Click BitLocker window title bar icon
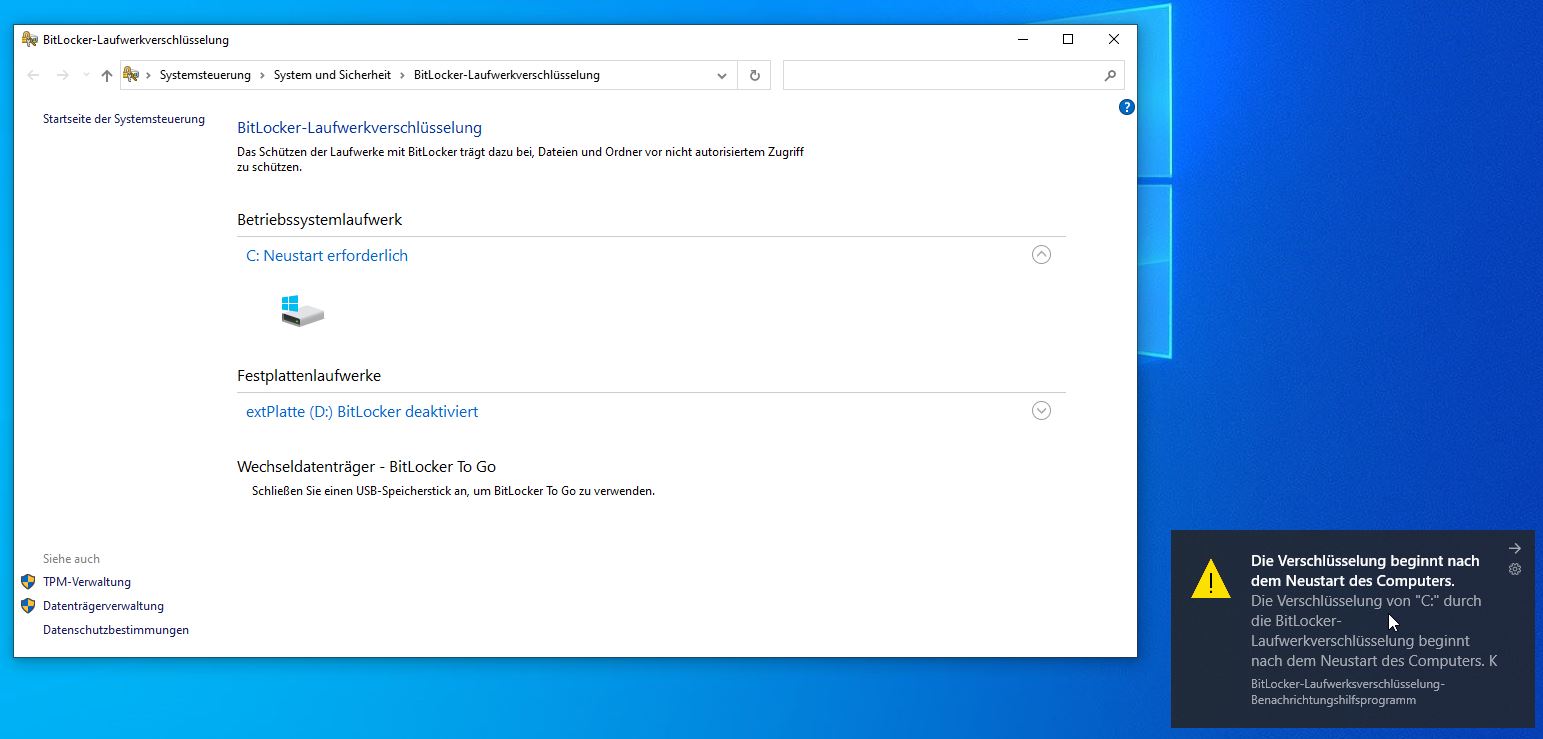 coord(30,40)
